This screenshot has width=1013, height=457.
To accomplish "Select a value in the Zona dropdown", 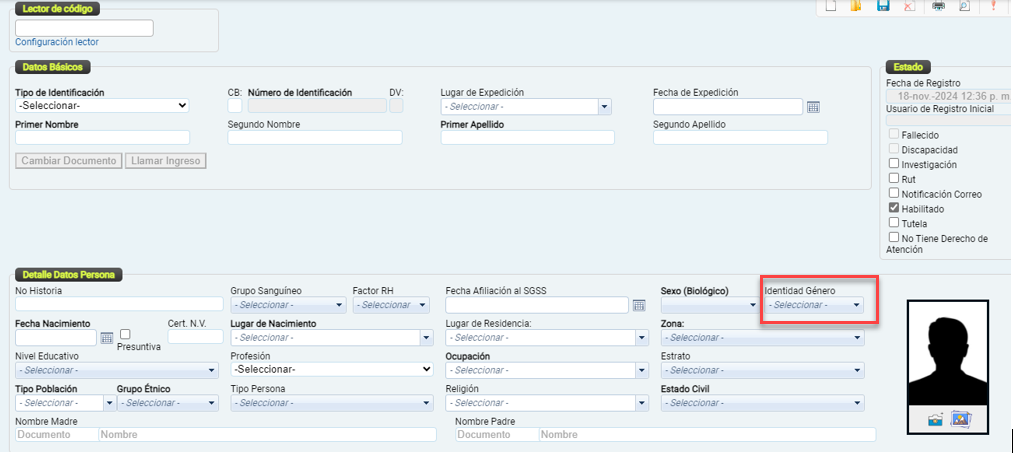I will [762, 337].
